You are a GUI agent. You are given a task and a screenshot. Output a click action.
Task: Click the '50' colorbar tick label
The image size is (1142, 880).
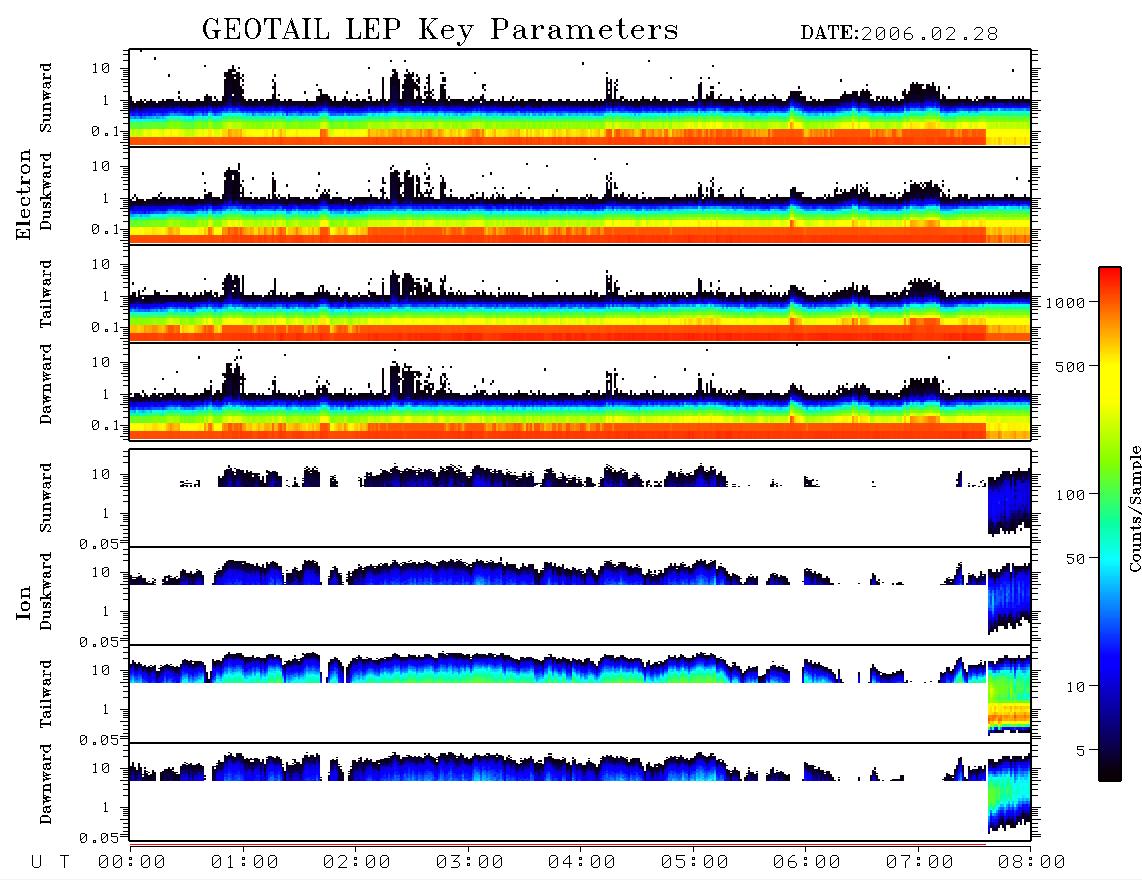point(1075,559)
